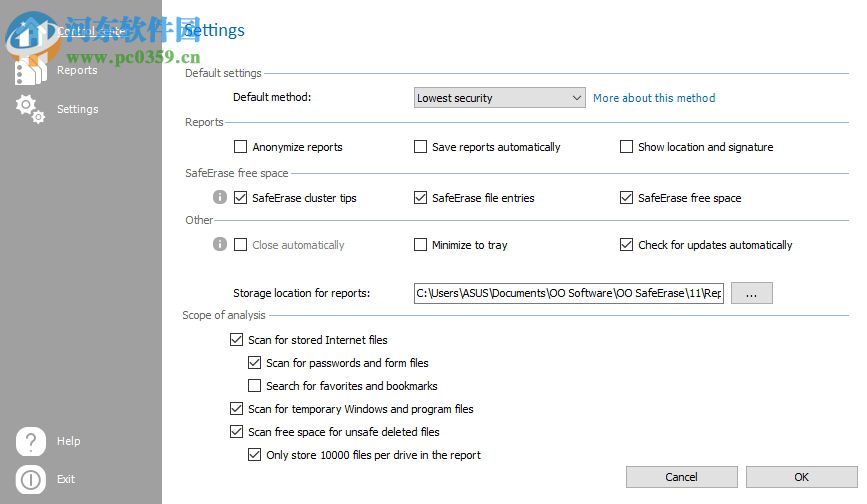Click info icon beside SafeErase cluster tips

pyautogui.click(x=220, y=198)
